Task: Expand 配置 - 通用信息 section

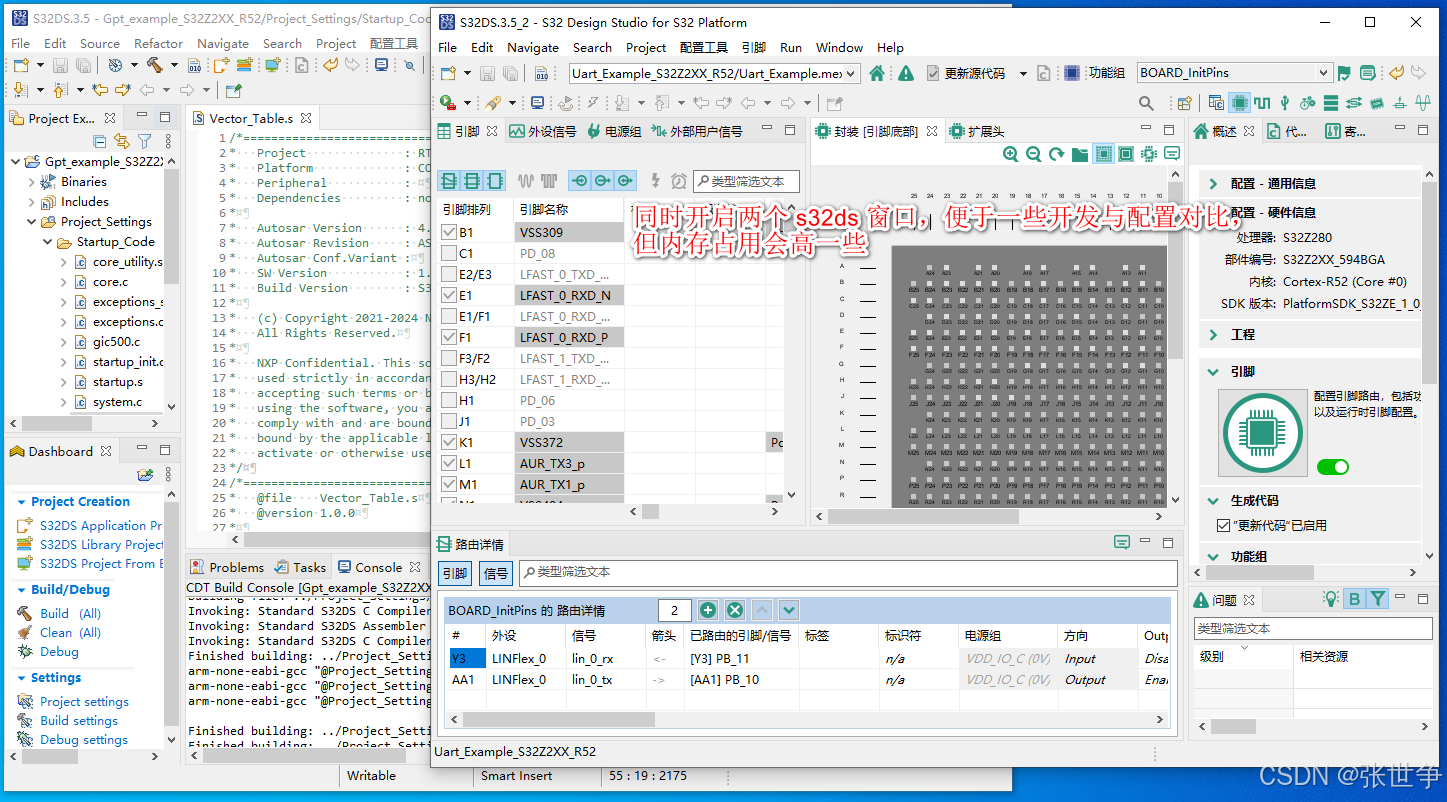Action: (1213, 184)
